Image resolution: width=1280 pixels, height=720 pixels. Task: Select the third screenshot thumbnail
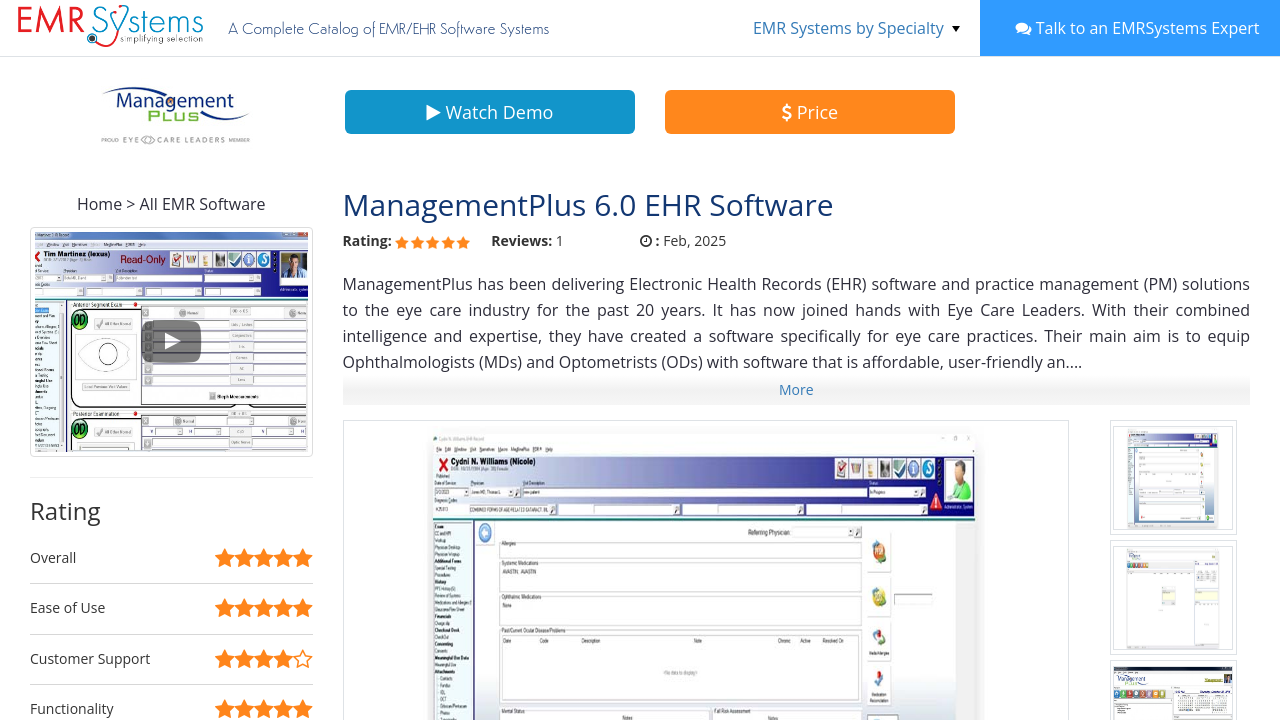[x=1173, y=691]
